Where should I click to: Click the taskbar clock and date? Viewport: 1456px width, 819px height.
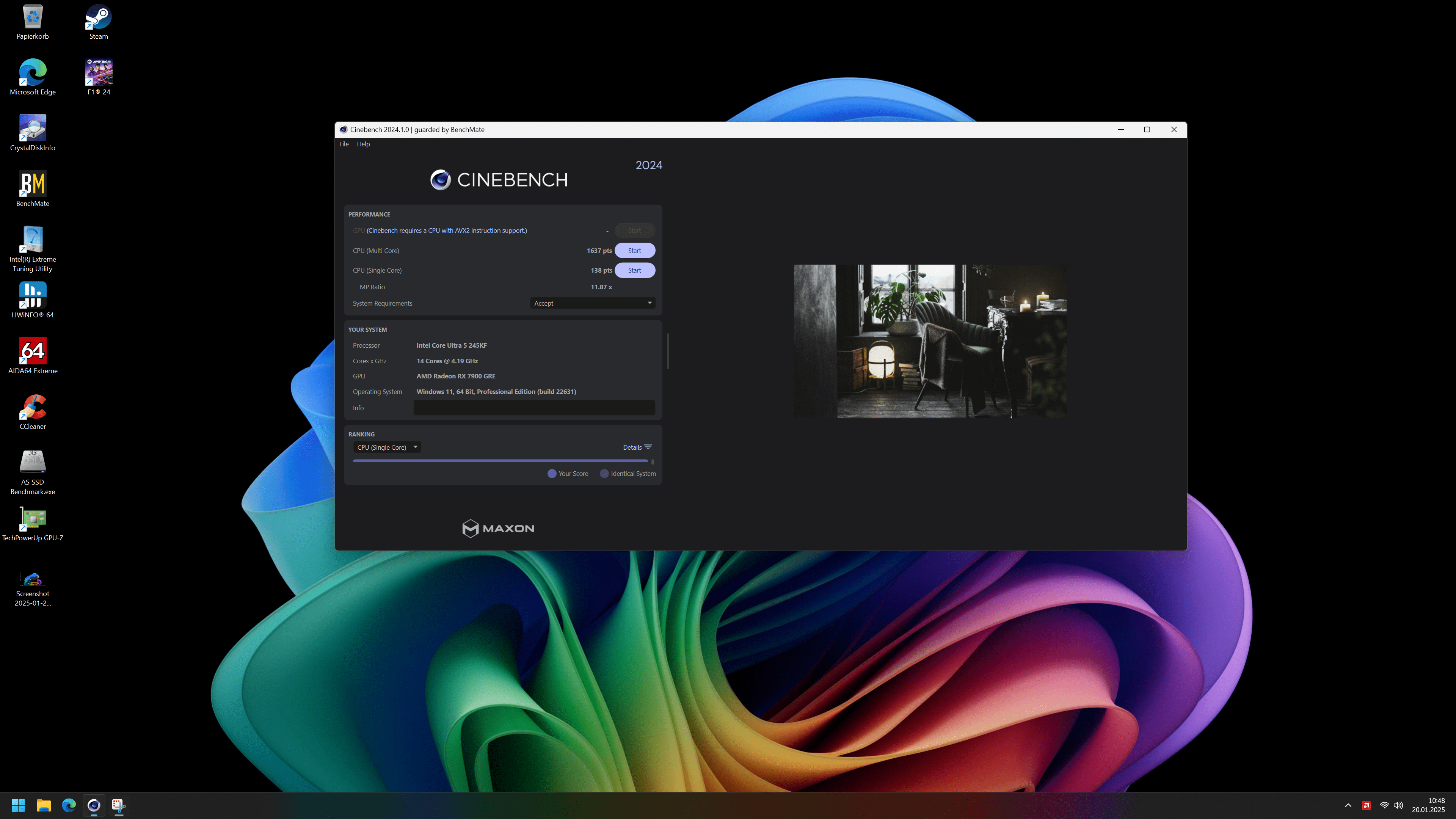[1428, 805]
